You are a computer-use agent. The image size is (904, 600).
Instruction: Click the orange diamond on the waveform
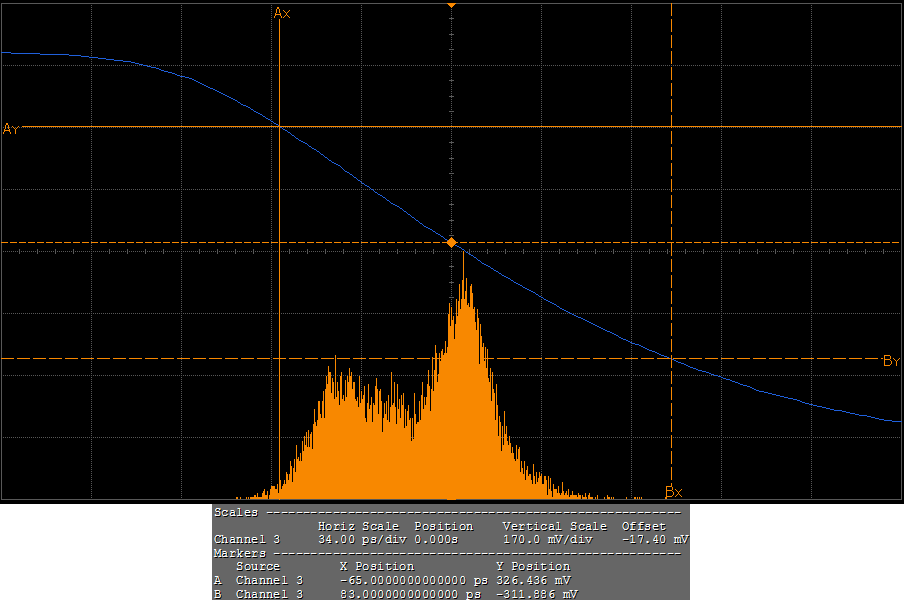pyautogui.click(x=452, y=243)
